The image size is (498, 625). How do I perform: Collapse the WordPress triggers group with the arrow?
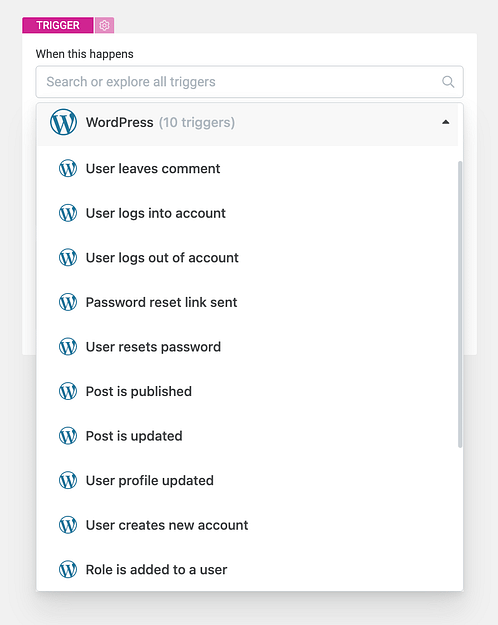point(446,122)
